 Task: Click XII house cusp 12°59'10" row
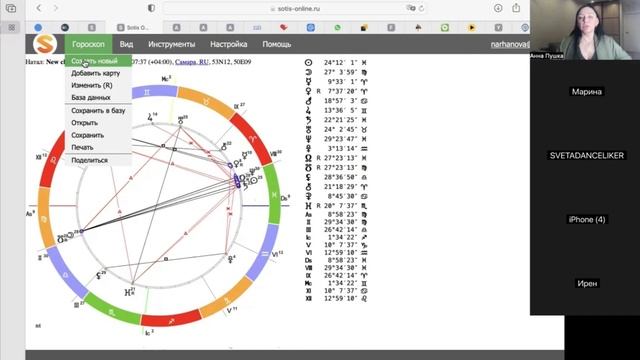point(336,298)
